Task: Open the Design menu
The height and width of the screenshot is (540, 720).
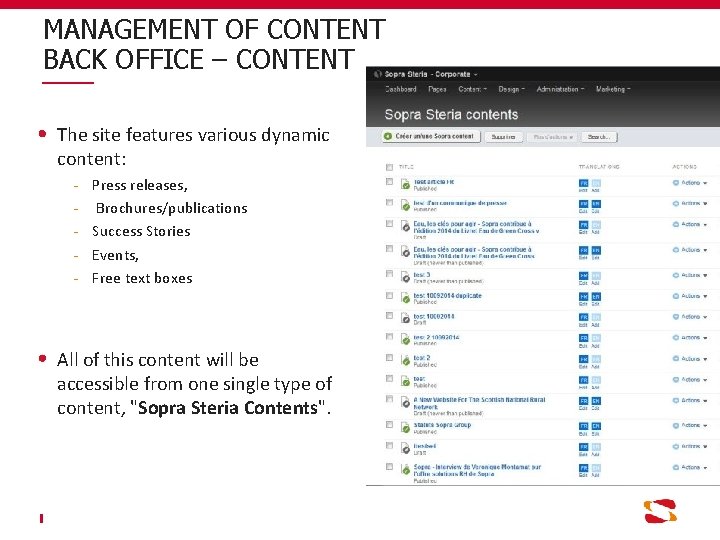Action: pyautogui.click(x=511, y=89)
